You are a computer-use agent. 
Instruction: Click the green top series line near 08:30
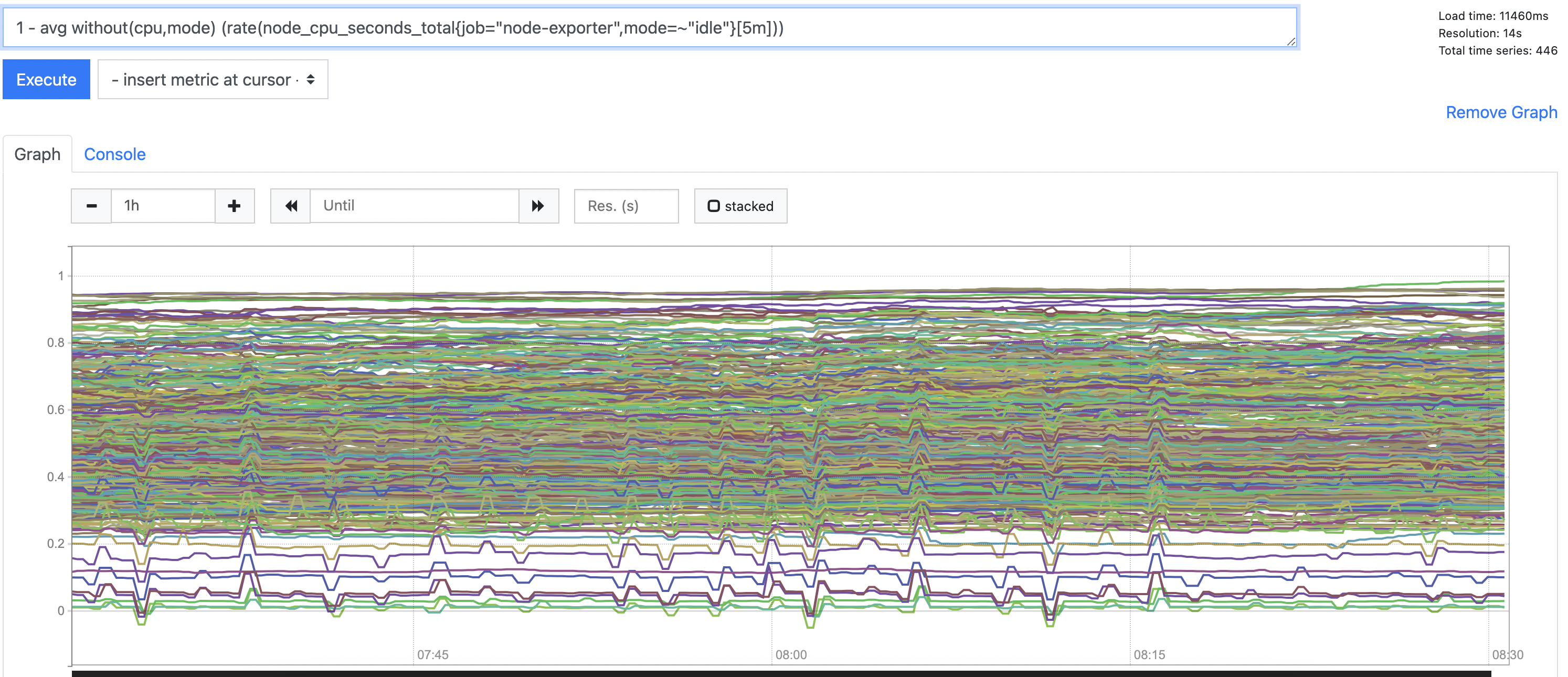click(1485, 282)
